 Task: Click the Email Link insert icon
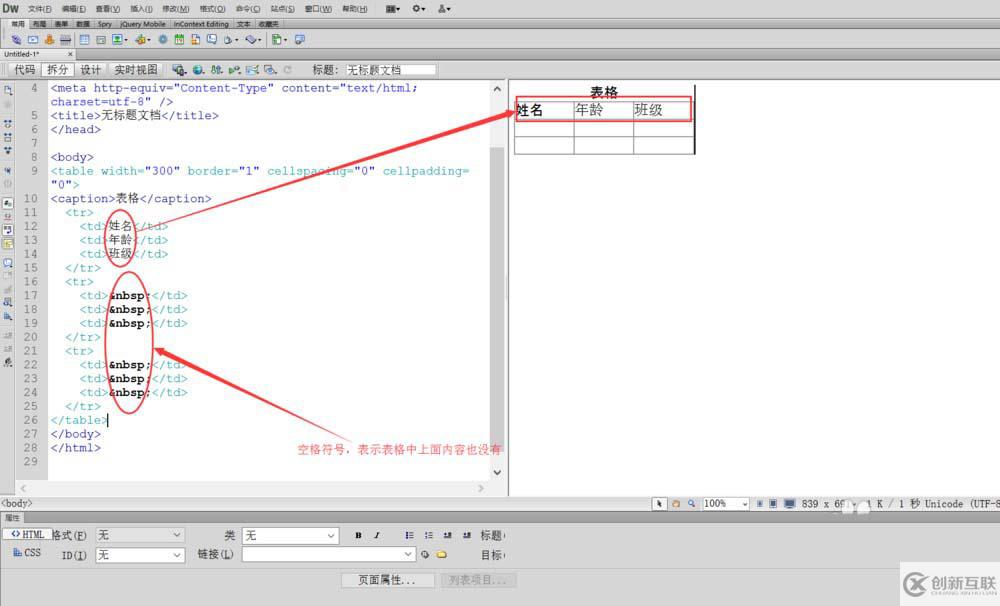point(33,40)
